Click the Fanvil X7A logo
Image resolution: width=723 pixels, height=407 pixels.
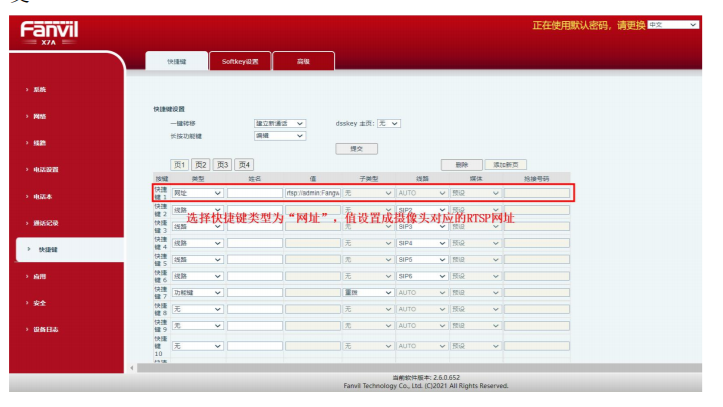49,33
